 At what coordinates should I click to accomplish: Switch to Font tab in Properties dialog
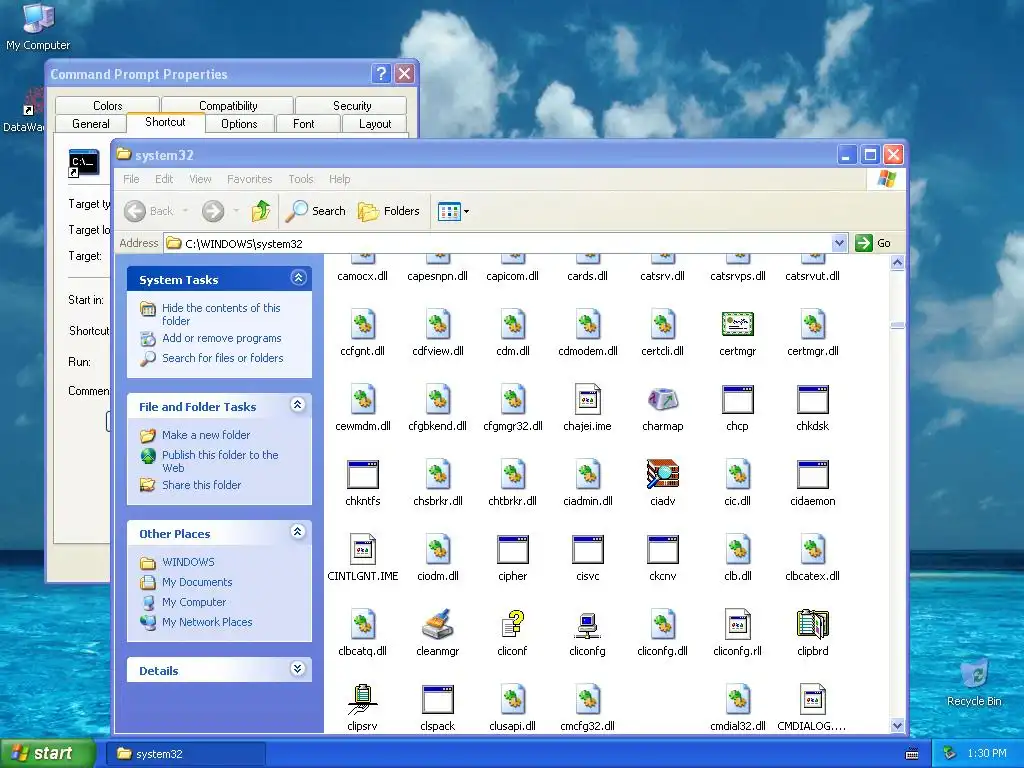pyautogui.click(x=304, y=123)
